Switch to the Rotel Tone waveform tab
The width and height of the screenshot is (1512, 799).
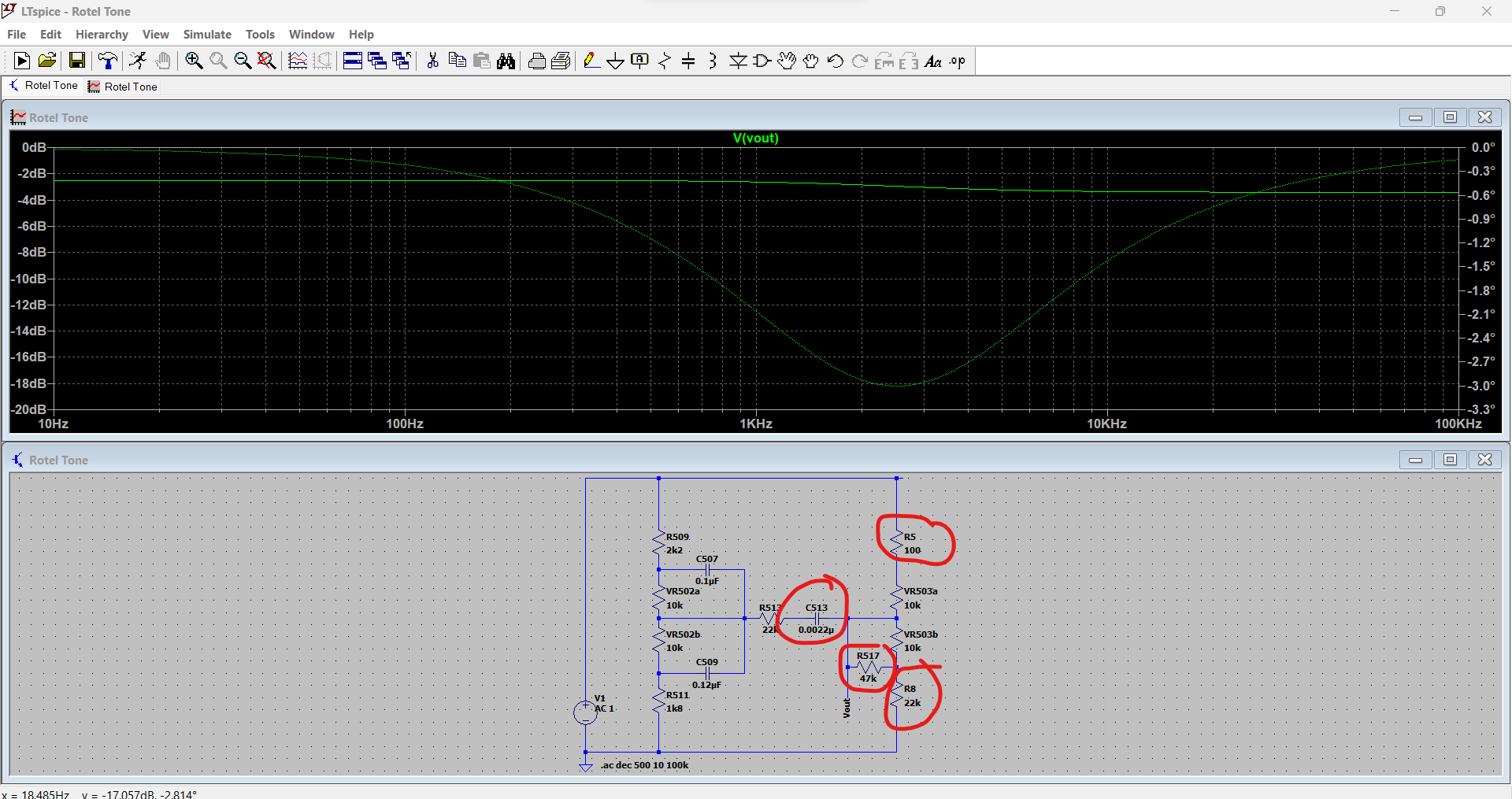pyautogui.click(x=123, y=87)
